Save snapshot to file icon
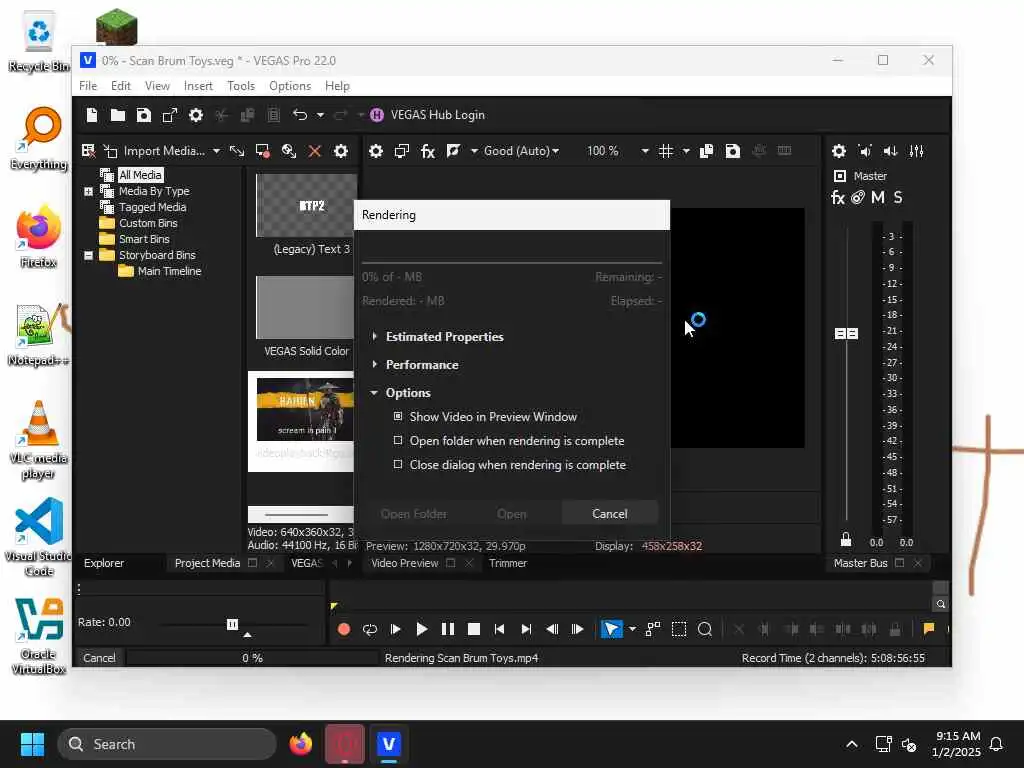The width and height of the screenshot is (1024, 768). [x=733, y=151]
